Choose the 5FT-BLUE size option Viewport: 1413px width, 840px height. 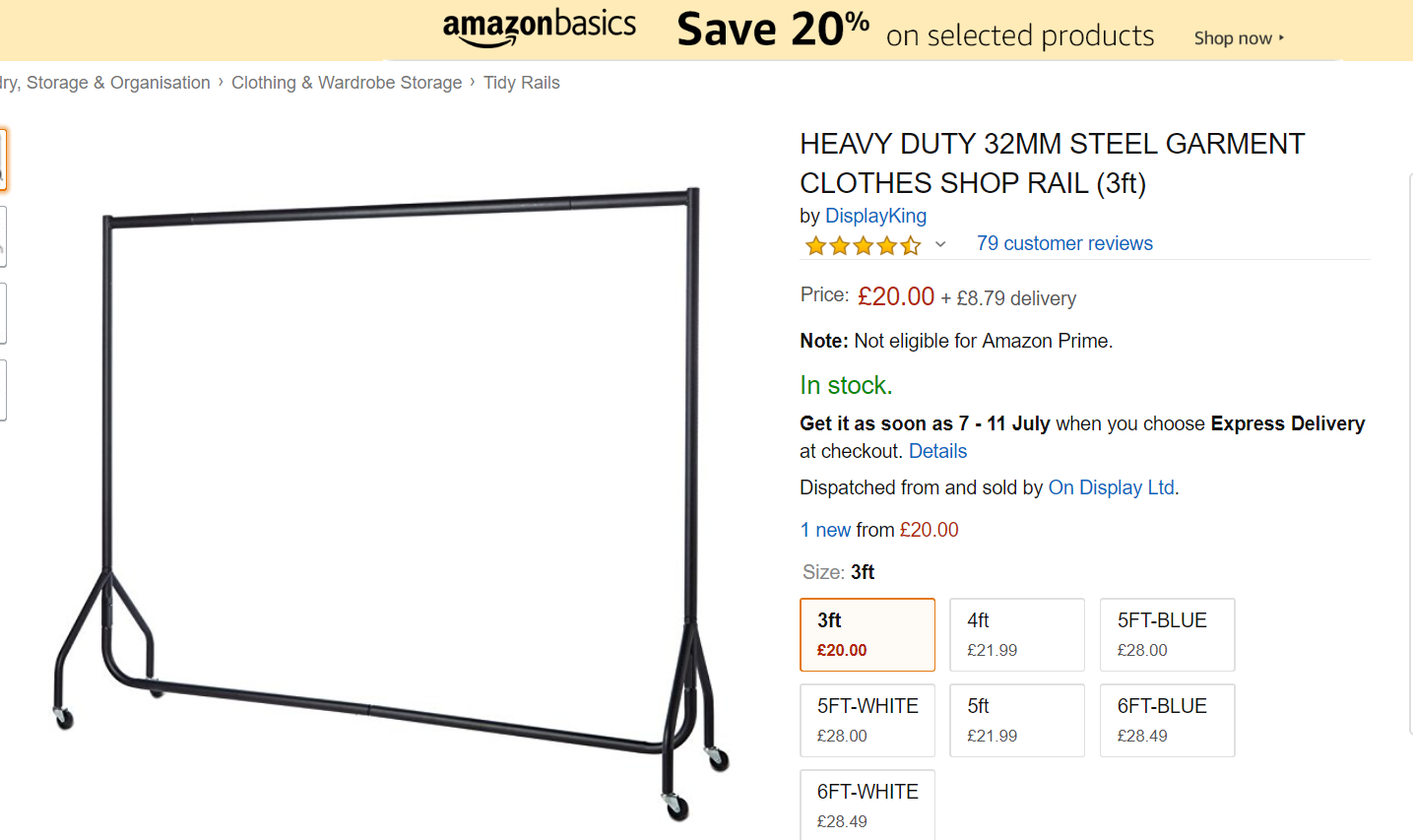coord(1167,634)
